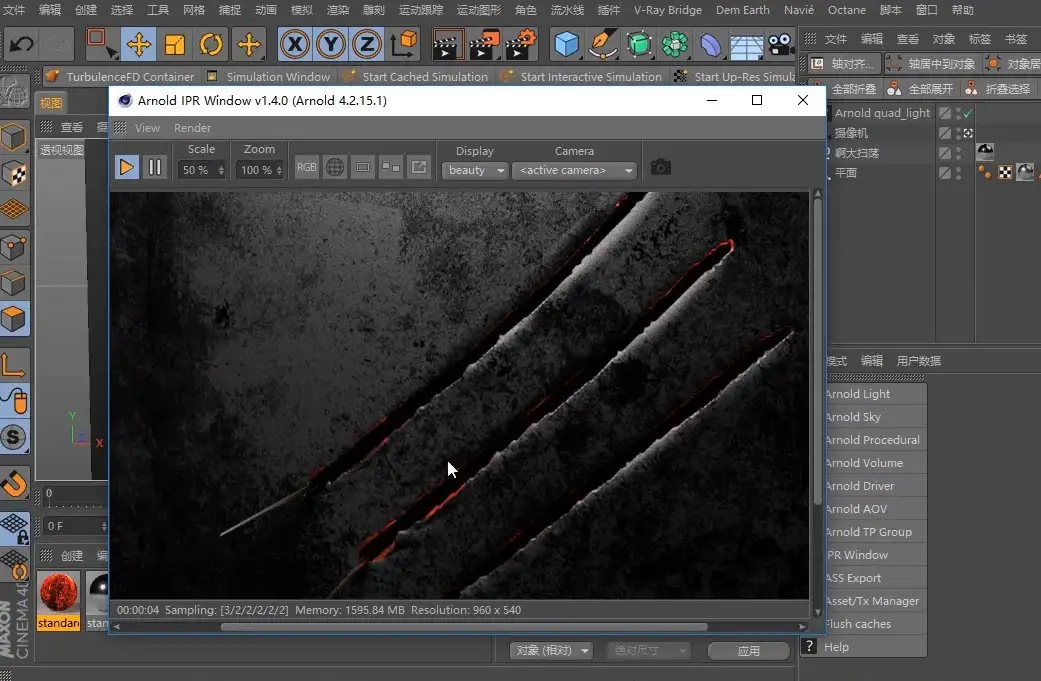The height and width of the screenshot is (681, 1041).
Task: Click the coordinate system icon
Action: pyautogui.click(x=404, y=44)
